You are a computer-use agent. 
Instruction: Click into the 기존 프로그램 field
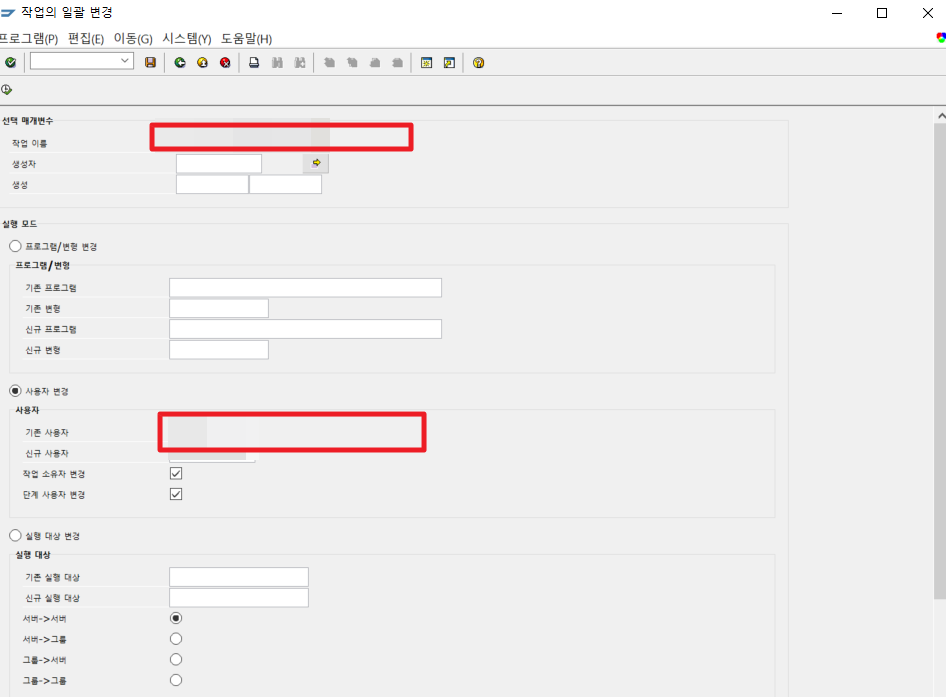coord(305,287)
